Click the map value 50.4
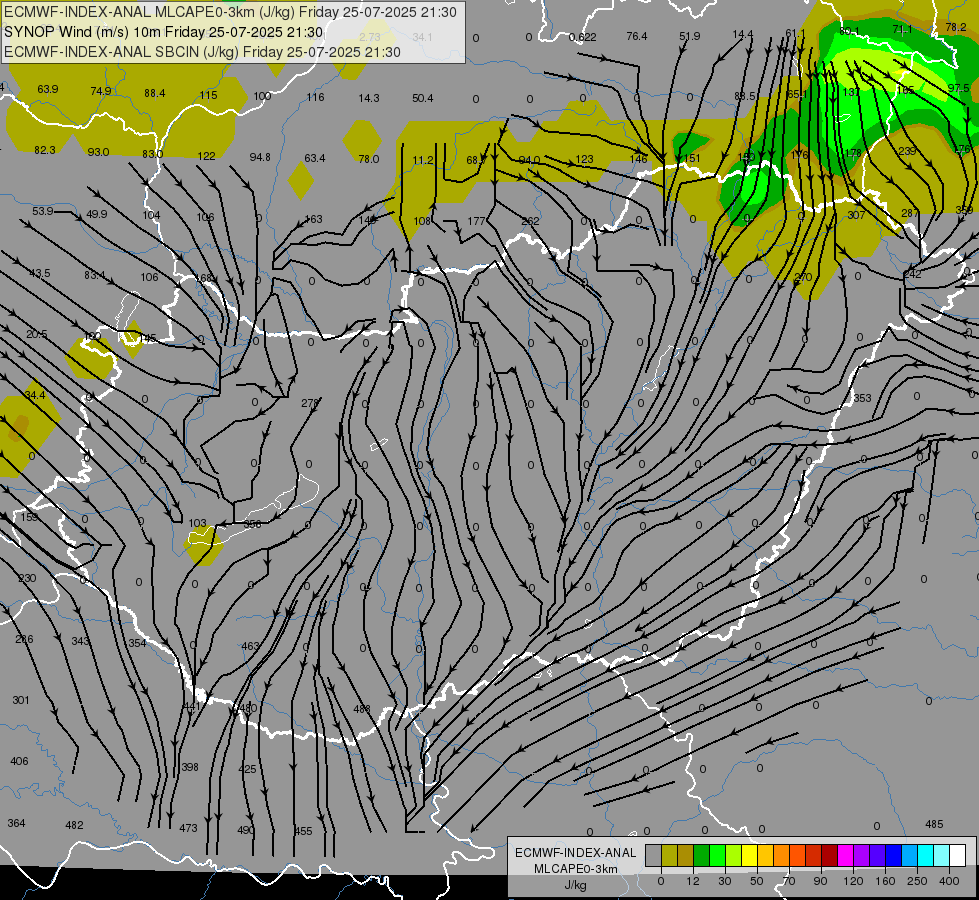The image size is (979, 900). [423, 98]
